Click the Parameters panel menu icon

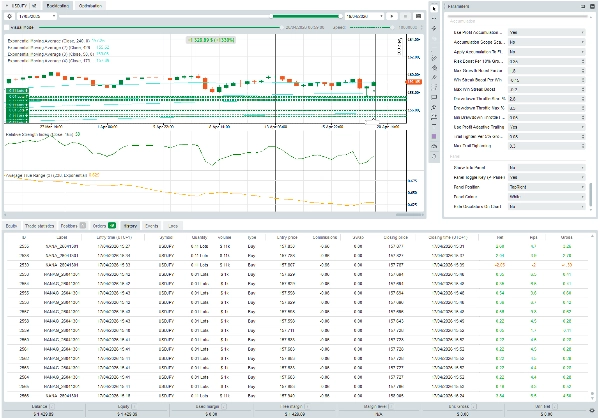(590, 6)
